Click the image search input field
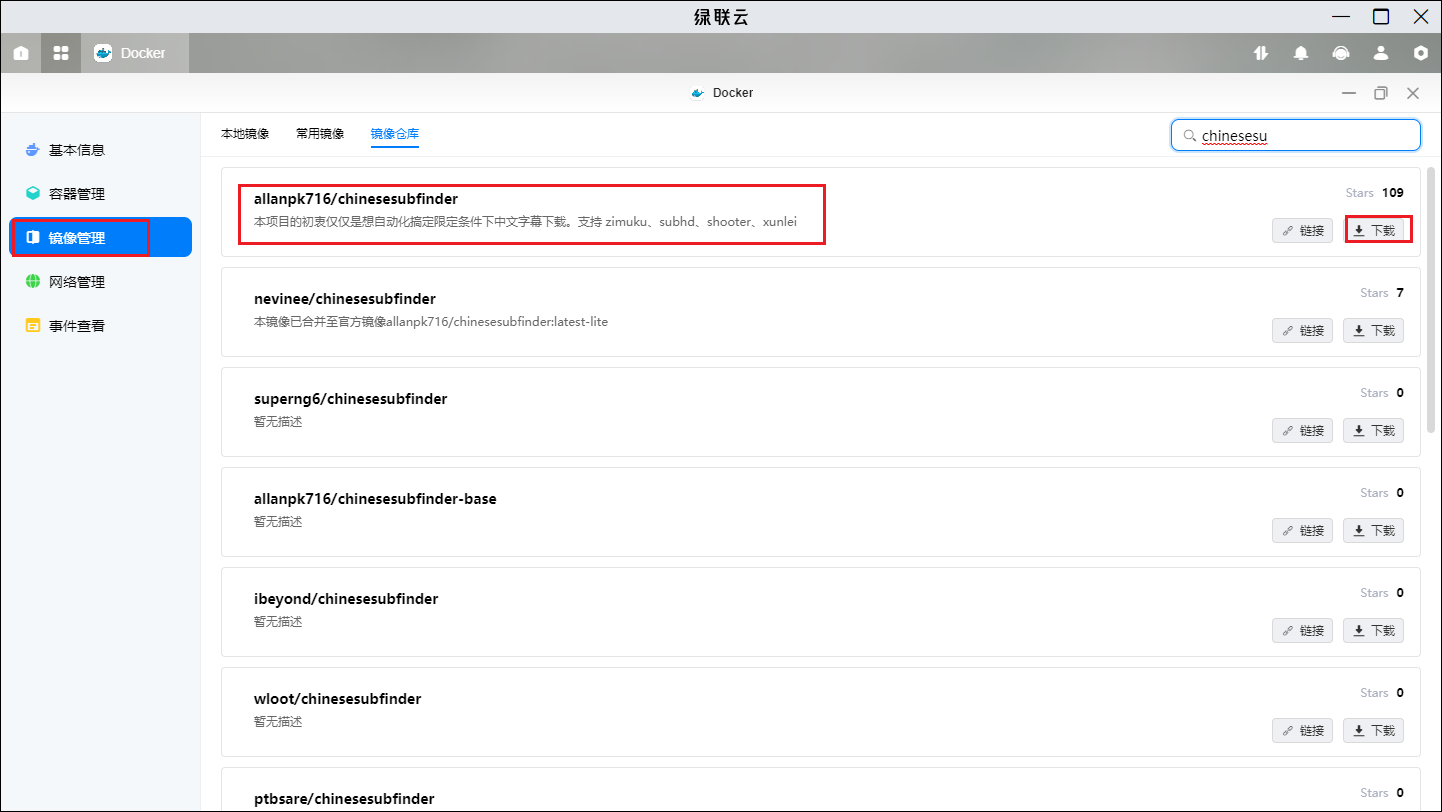Image resolution: width=1442 pixels, height=812 pixels. pyautogui.click(x=1300, y=136)
